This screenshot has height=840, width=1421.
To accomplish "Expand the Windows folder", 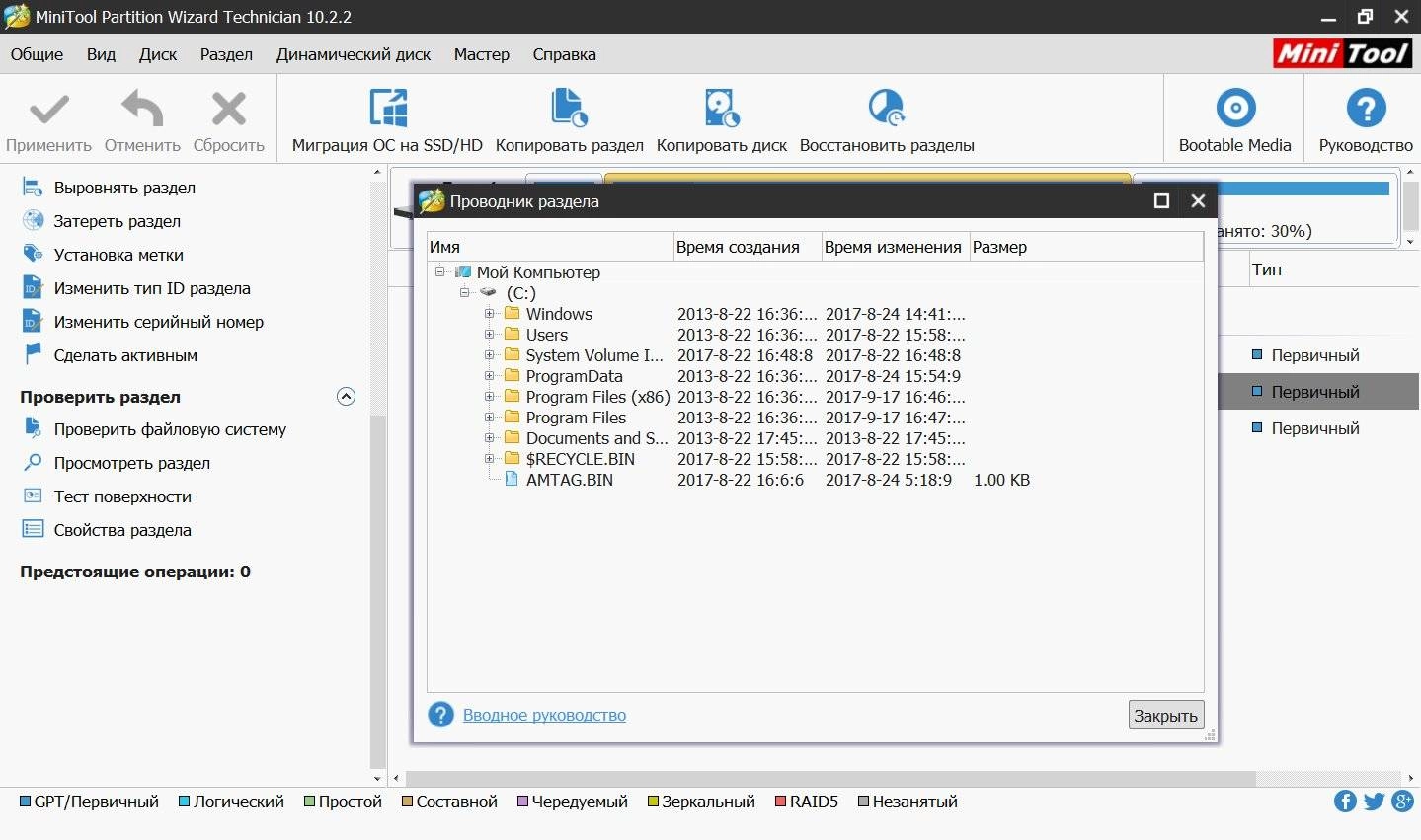I will pos(489,314).
